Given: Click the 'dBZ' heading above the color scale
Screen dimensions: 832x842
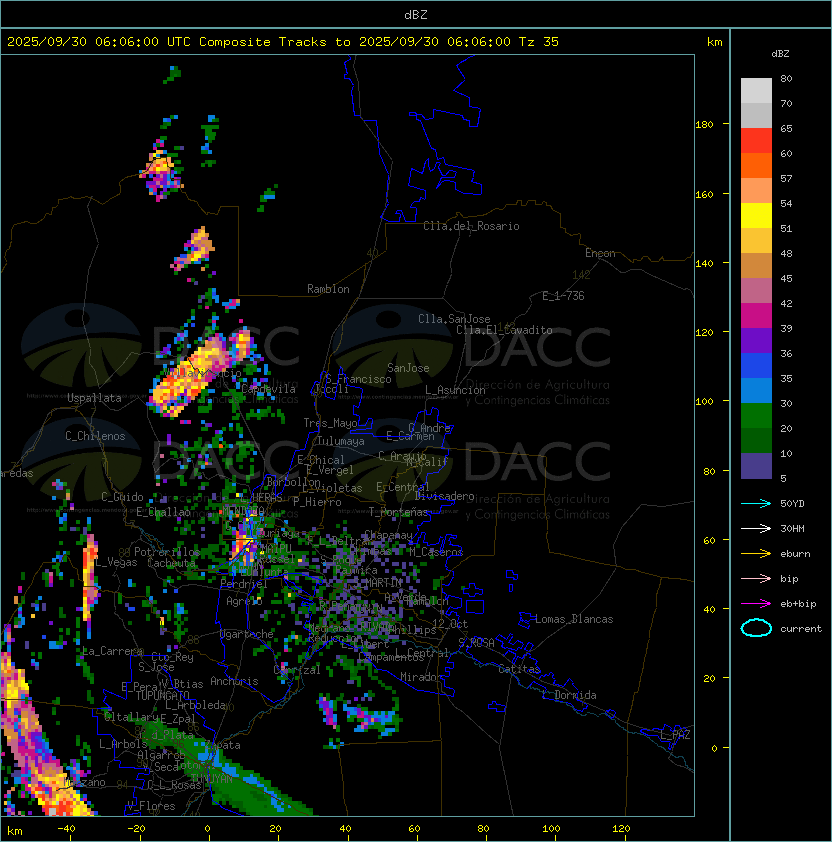Looking at the screenshot, I should [x=780, y=54].
